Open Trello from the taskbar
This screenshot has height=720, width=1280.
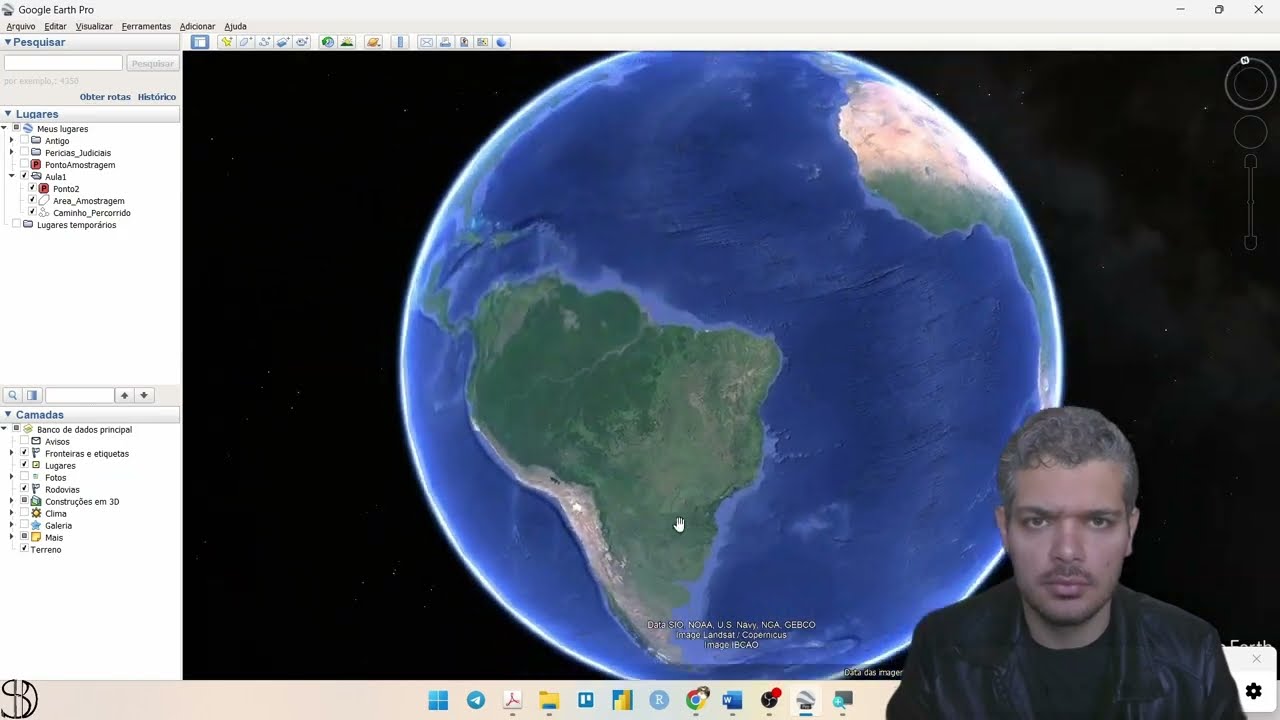[586, 700]
